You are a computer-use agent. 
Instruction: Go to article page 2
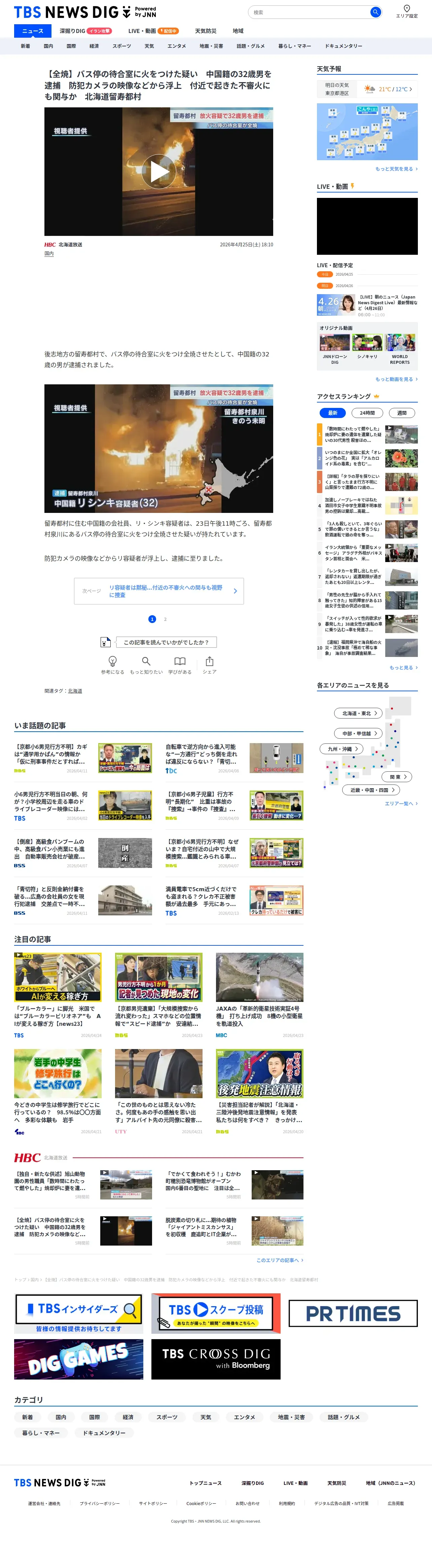click(x=165, y=619)
